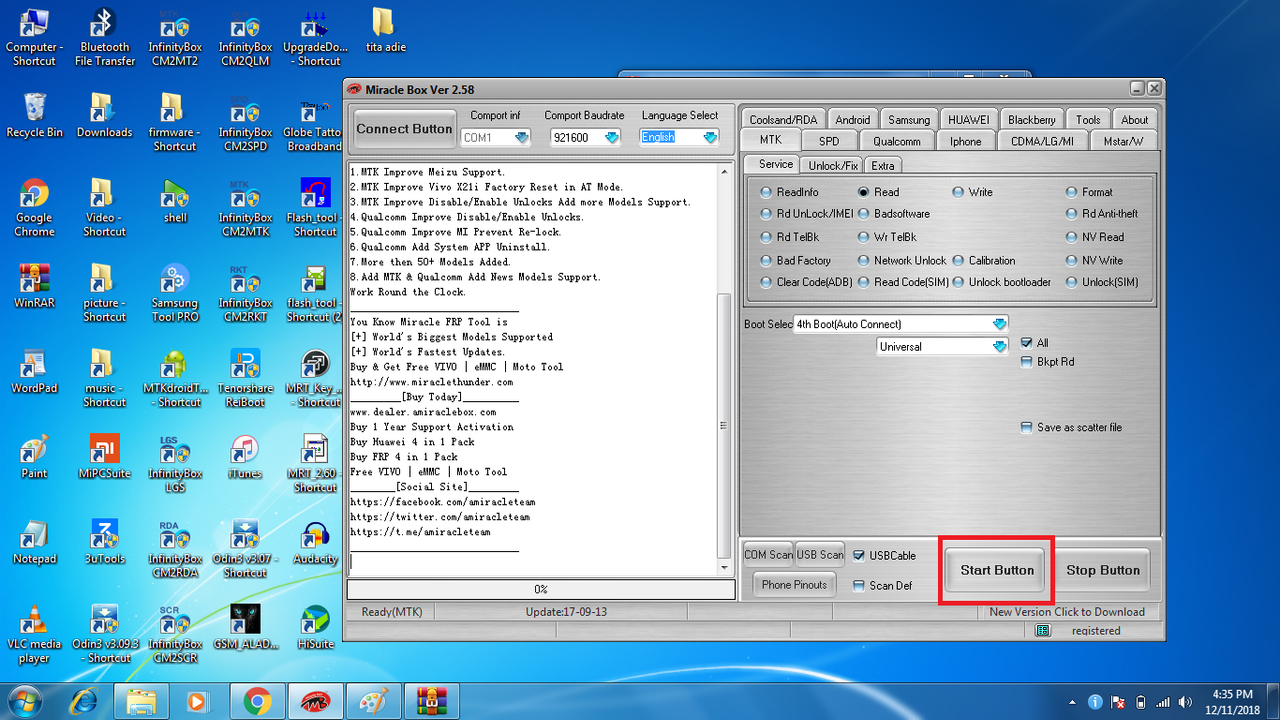Open Internet Explorer from taskbar
Image resolution: width=1280 pixels, height=720 pixels.
pos(84,702)
